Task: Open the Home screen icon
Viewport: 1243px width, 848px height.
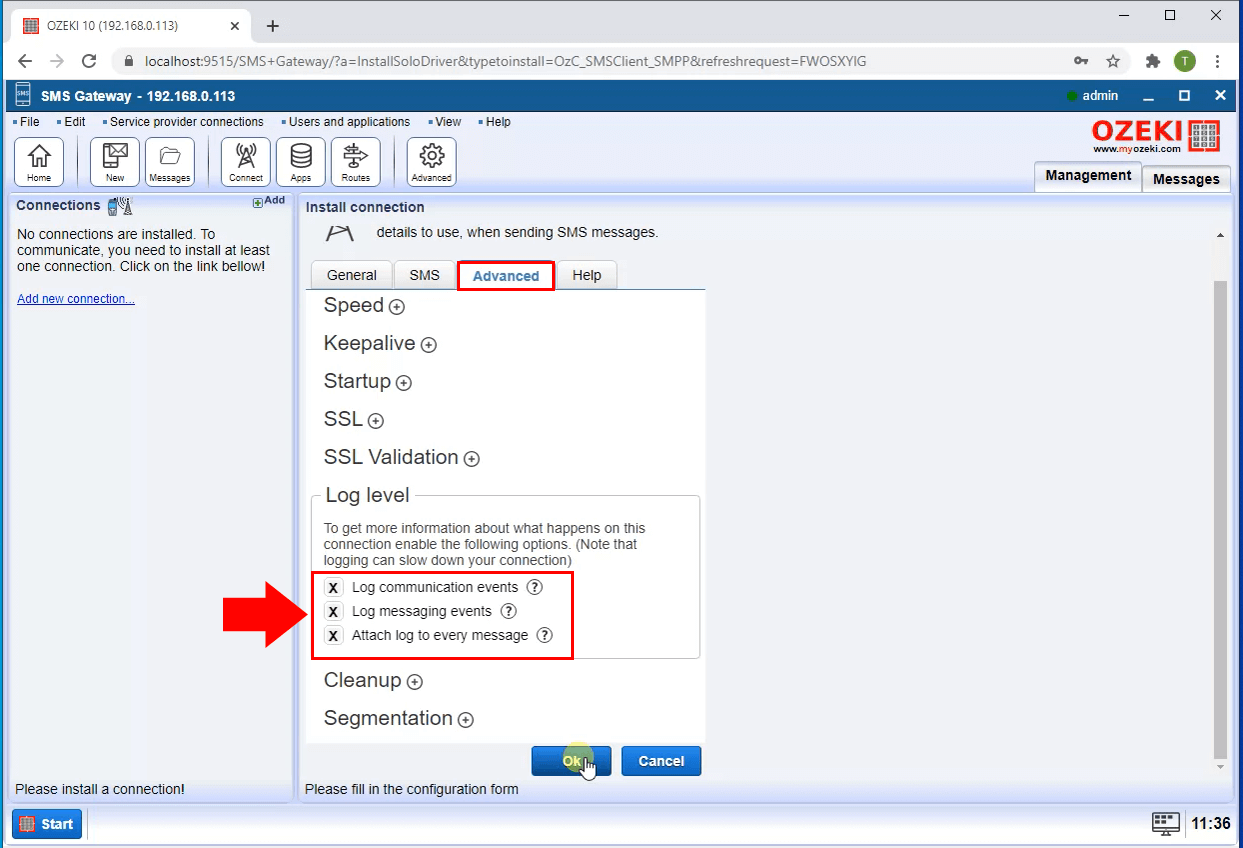Action: pyautogui.click(x=39, y=161)
